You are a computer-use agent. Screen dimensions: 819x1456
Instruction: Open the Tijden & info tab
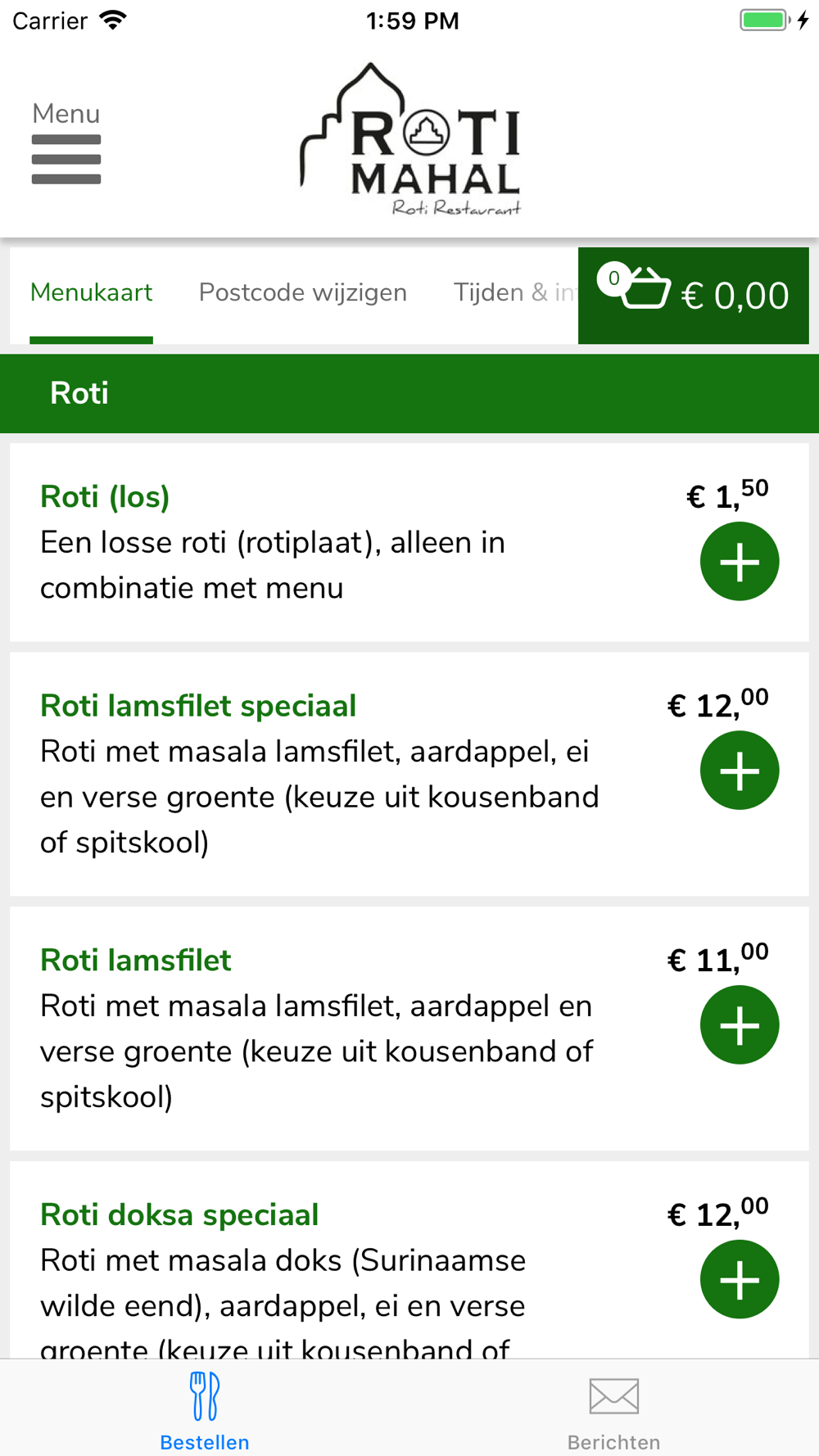click(x=514, y=292)
